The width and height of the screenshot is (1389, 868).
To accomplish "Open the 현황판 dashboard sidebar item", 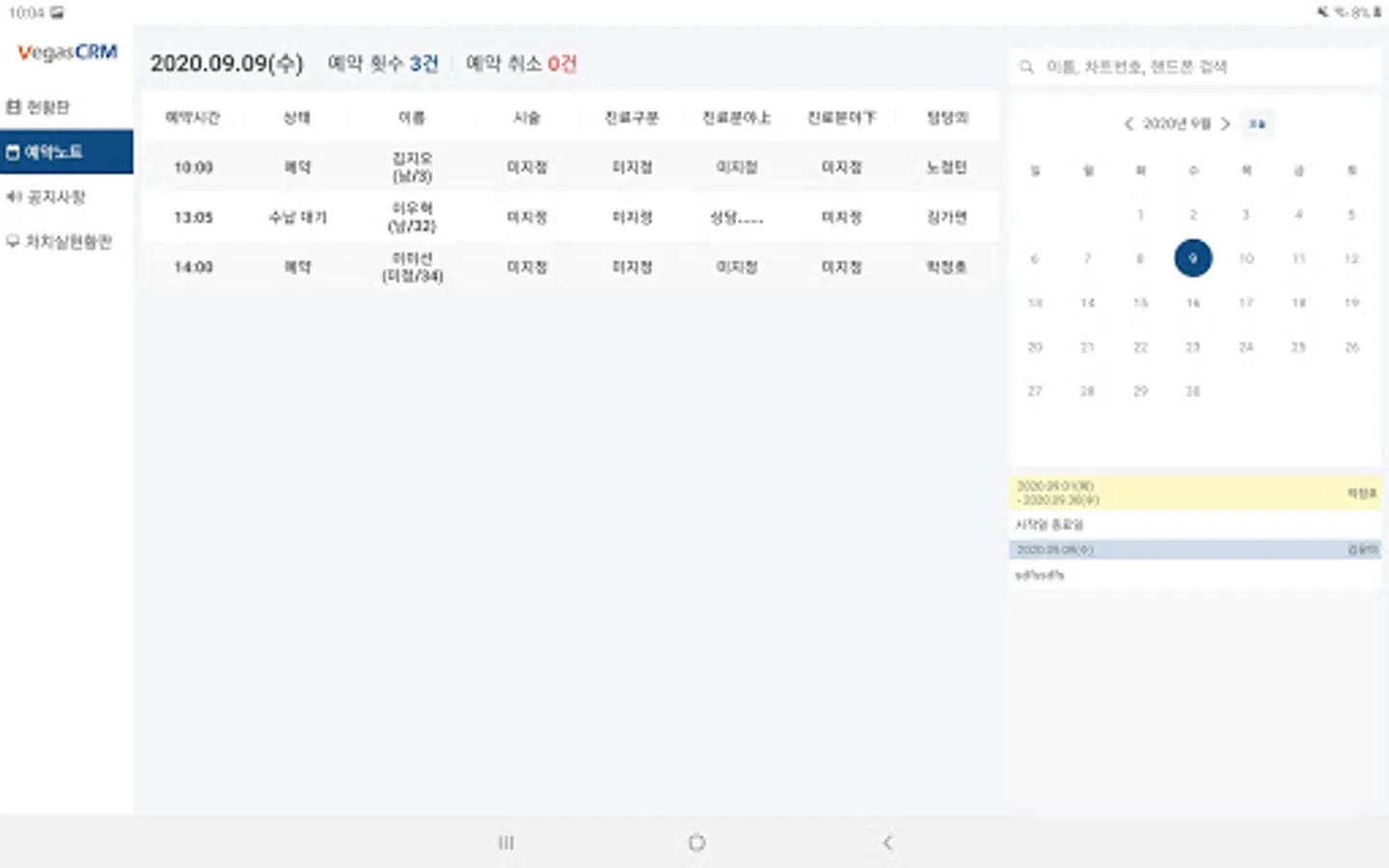I will click(x=39, y=107).
